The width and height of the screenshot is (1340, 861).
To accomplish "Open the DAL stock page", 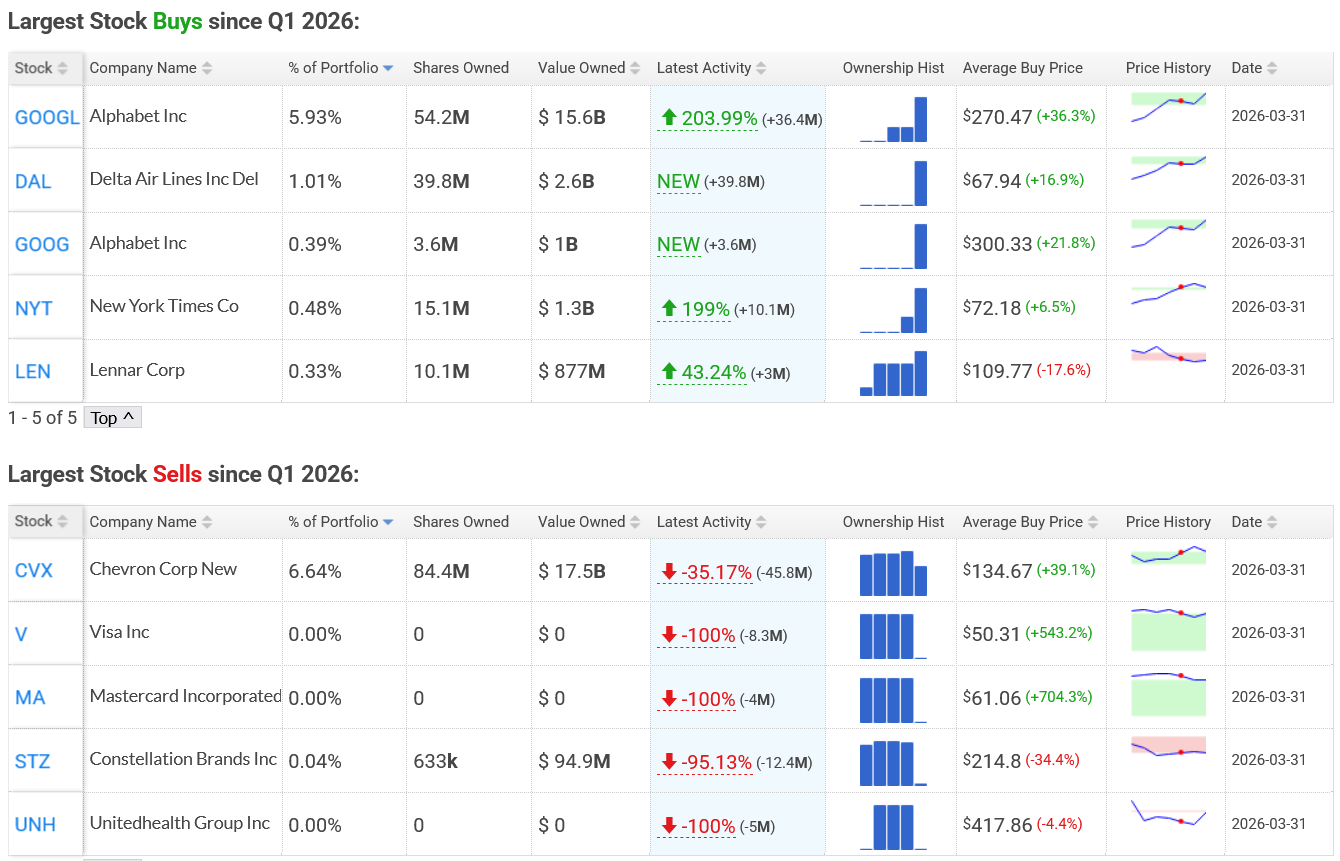I will tap(33, 181).
